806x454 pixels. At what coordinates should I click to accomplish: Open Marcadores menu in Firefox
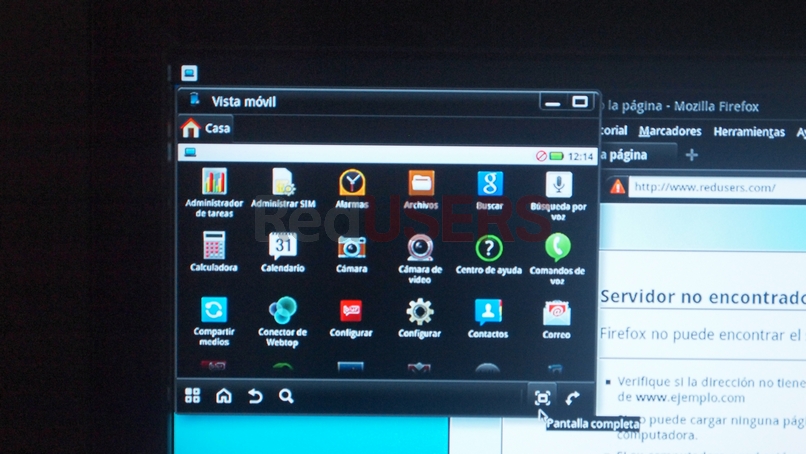[670, 131]
